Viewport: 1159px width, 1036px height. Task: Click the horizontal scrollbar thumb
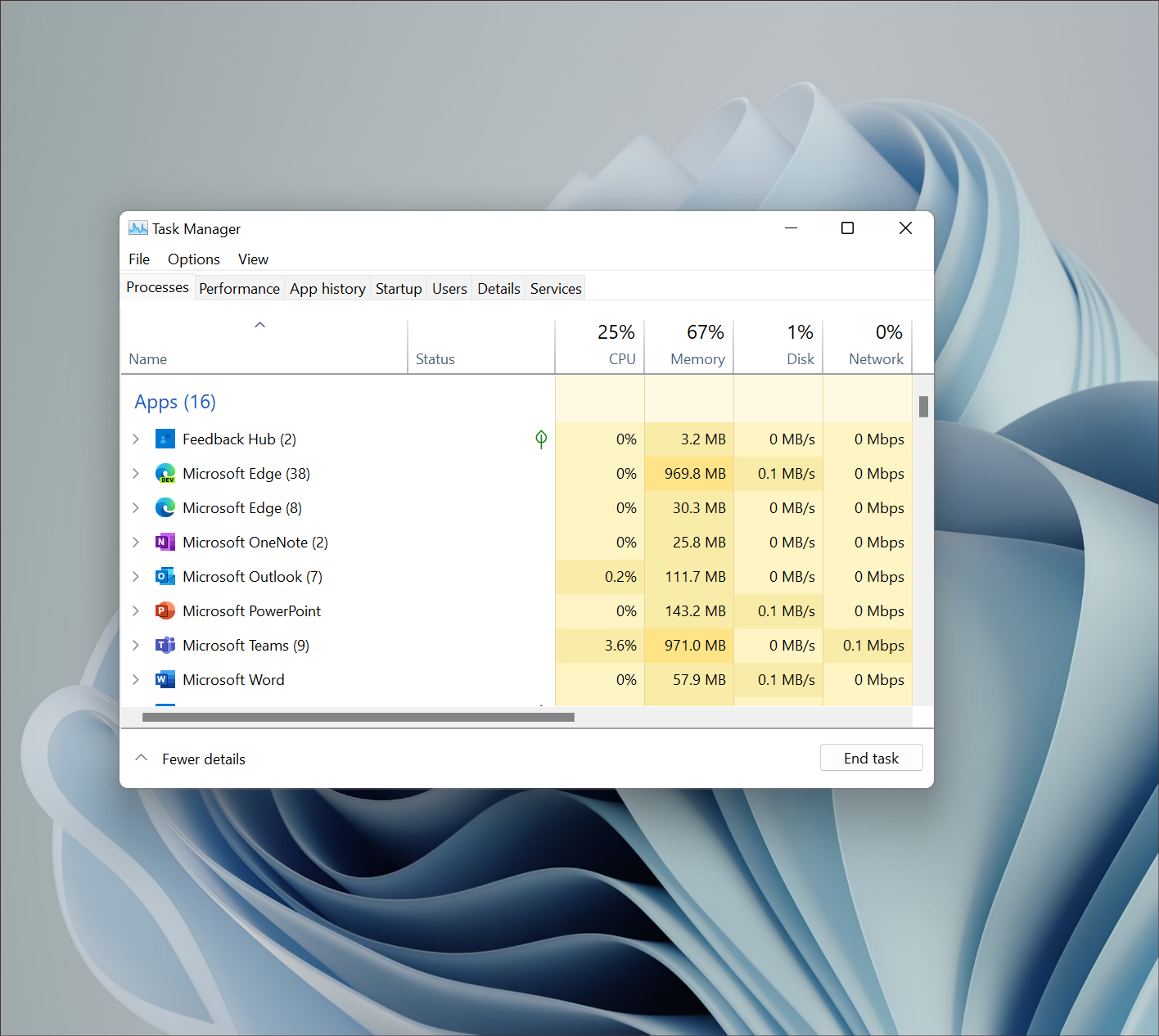click(359, 718)
